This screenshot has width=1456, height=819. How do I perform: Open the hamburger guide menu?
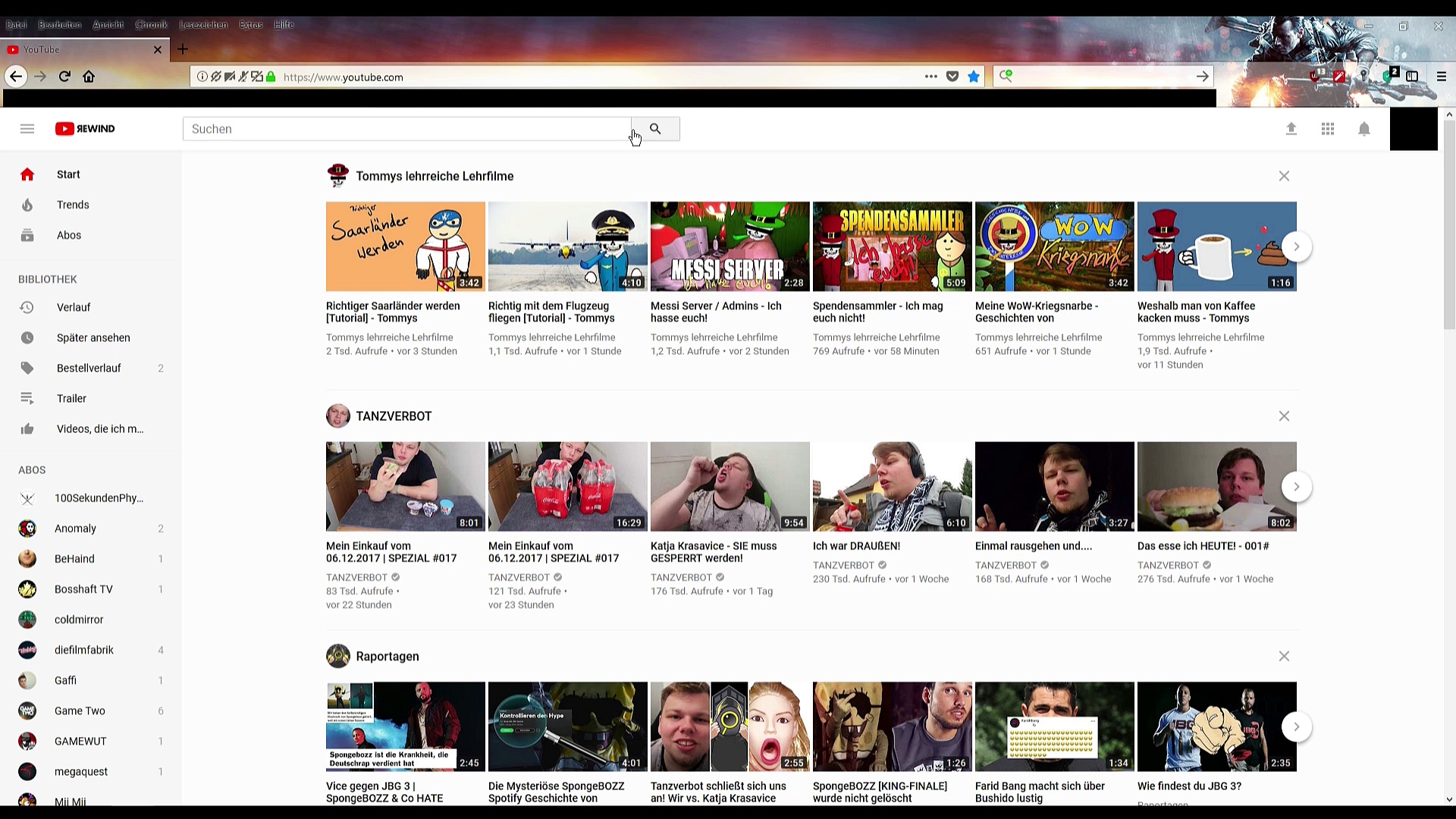(x=27, y=129)
